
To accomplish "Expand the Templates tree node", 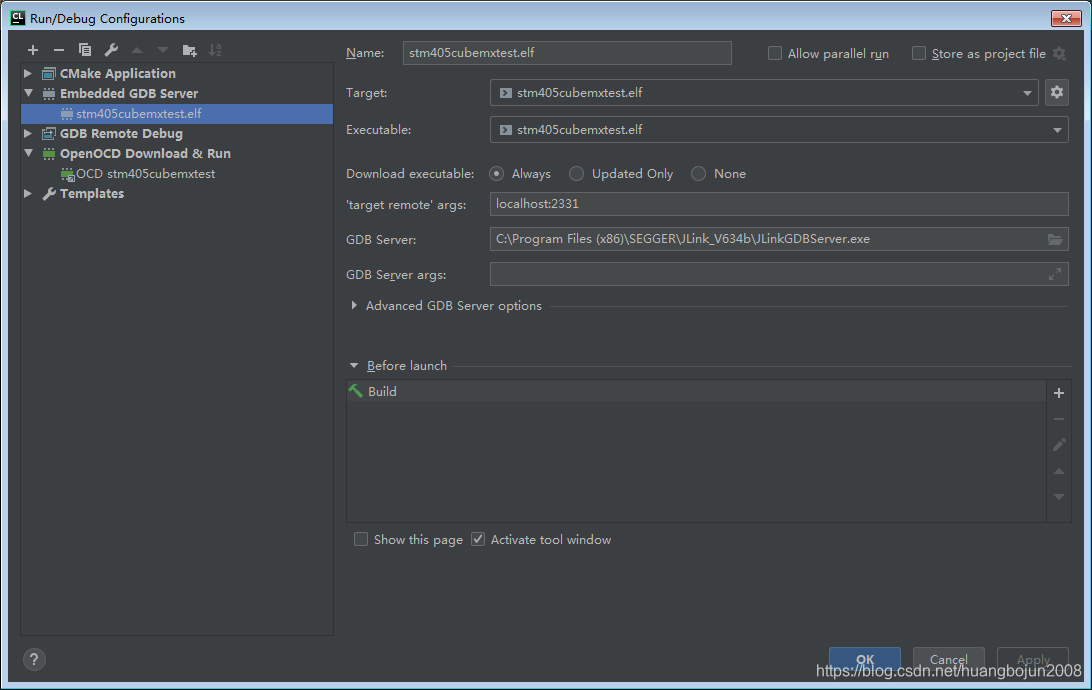I will 27,194.
